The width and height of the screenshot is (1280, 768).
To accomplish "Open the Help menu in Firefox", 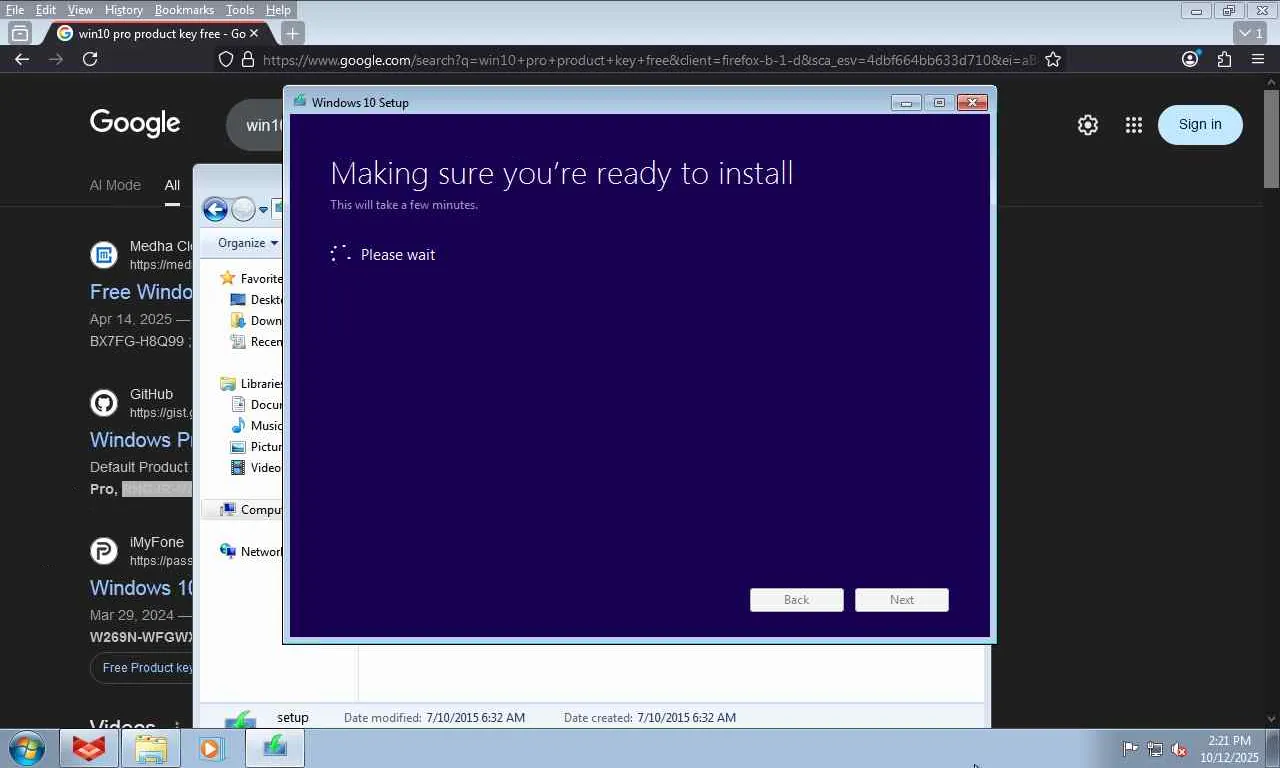I will click(x=278, y=10).
